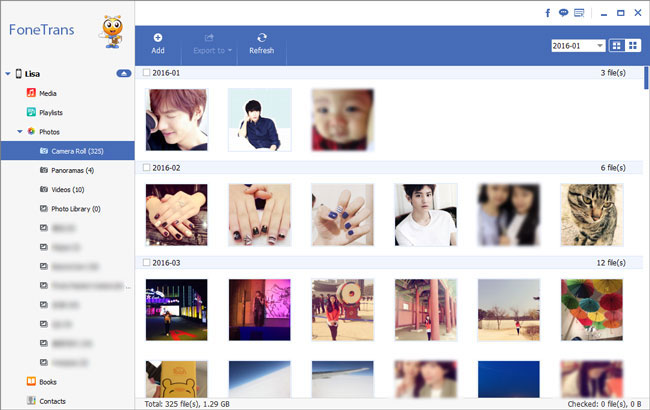Check the 2016-02 group checkbox
This screenshot has width=650, height=410.
pos(146,167)
